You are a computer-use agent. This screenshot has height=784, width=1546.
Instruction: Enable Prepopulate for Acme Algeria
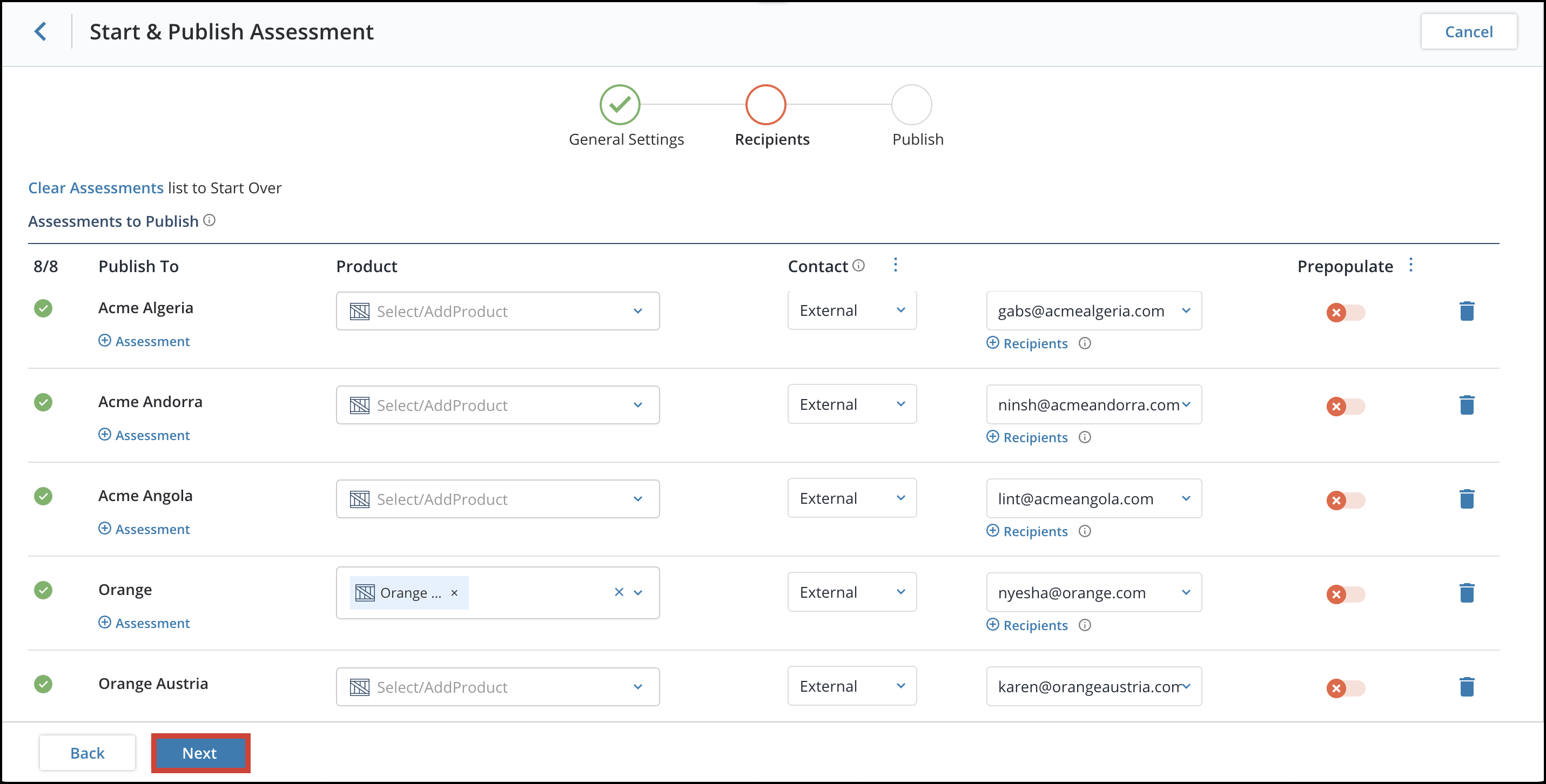pos(1346,312)
